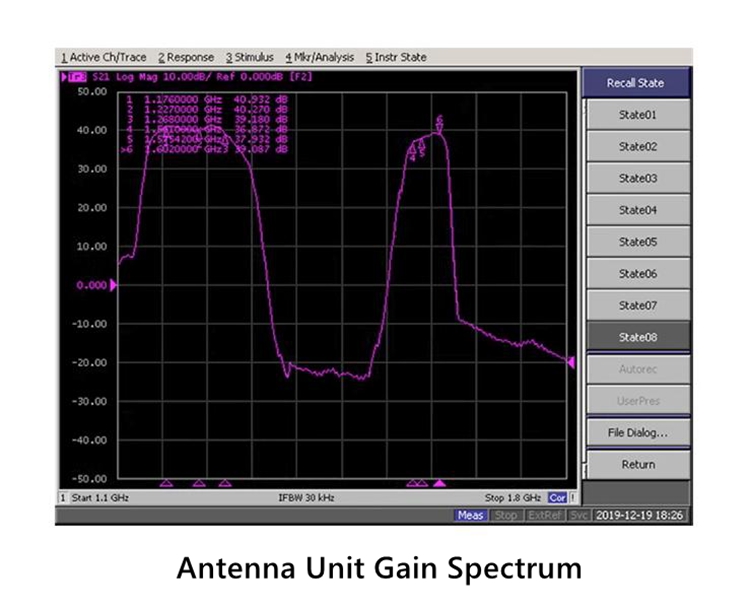Open the Active Ch/Trace menu
This screenshot has width=750, height=610.
(x=103, y=57)
